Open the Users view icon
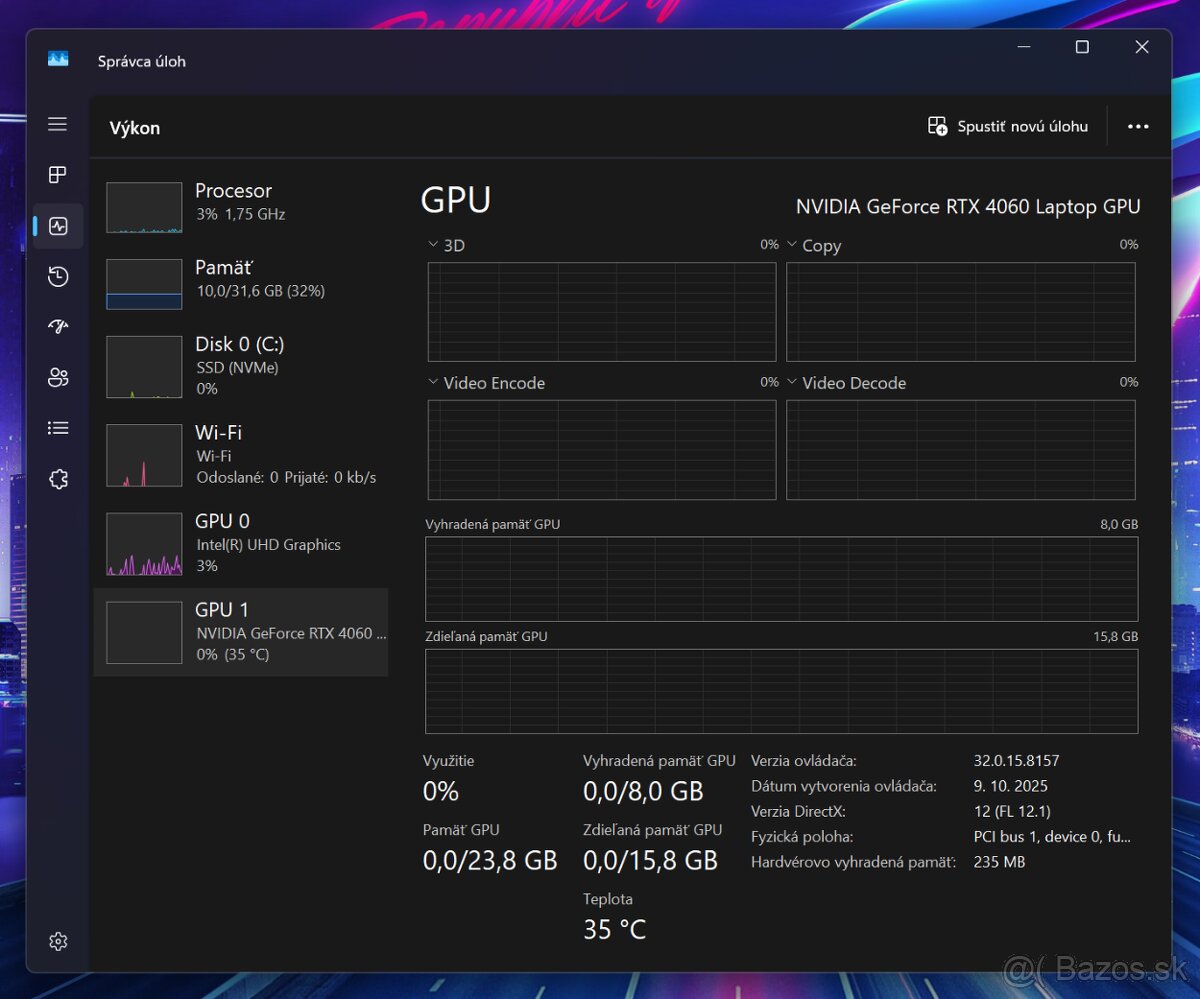 point(57,377)
